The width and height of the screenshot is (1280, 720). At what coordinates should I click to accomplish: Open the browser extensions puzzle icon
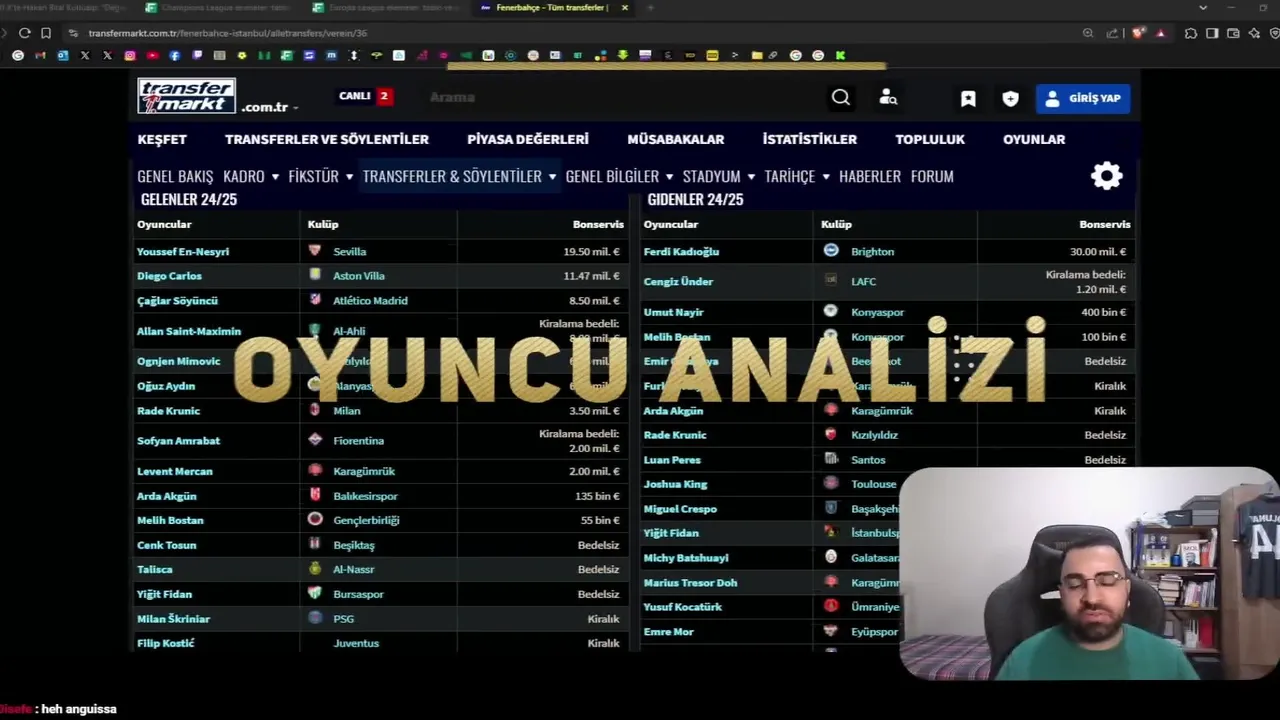[x=1191, y=33]
